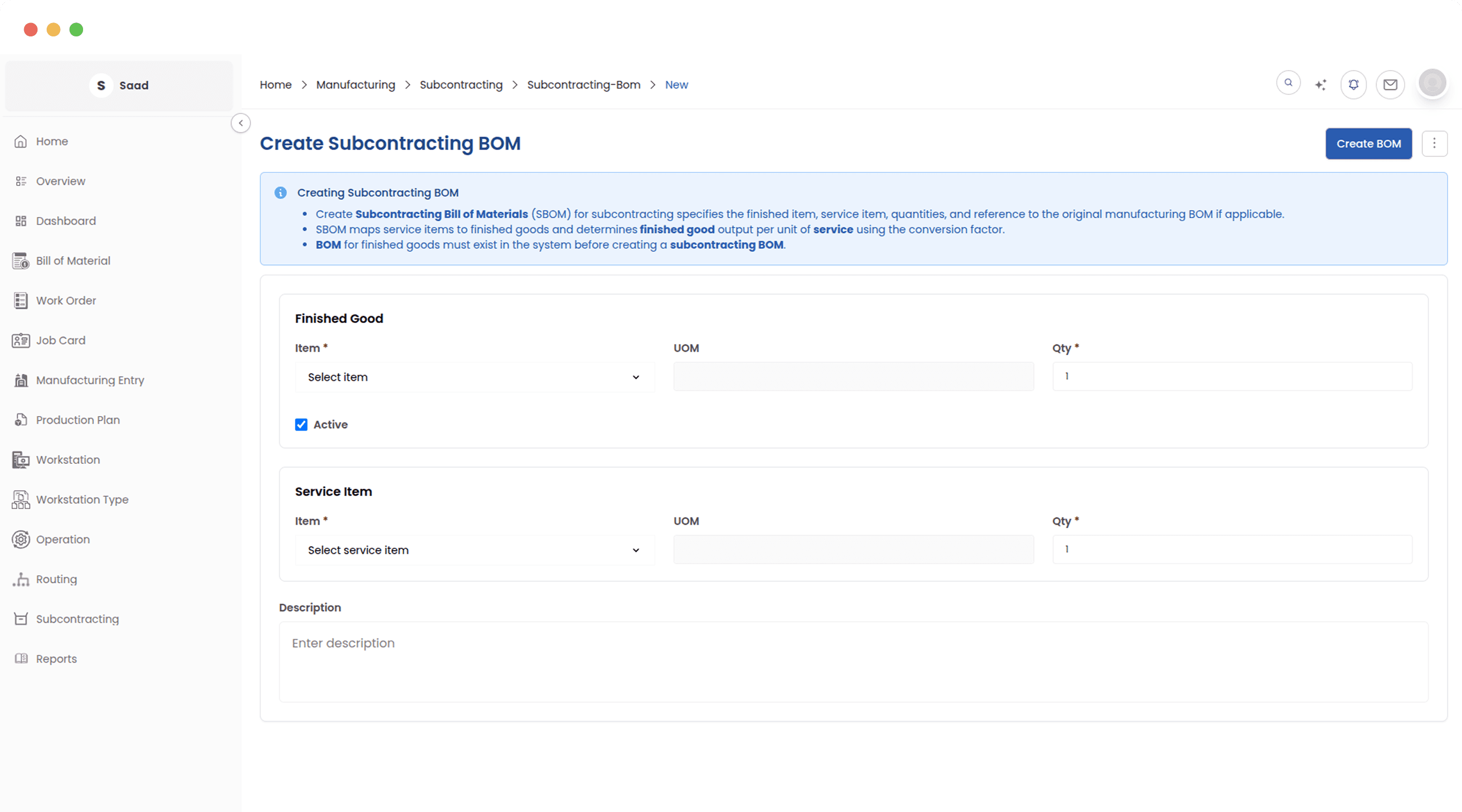Open the Bill of Material section

point(73,260)
